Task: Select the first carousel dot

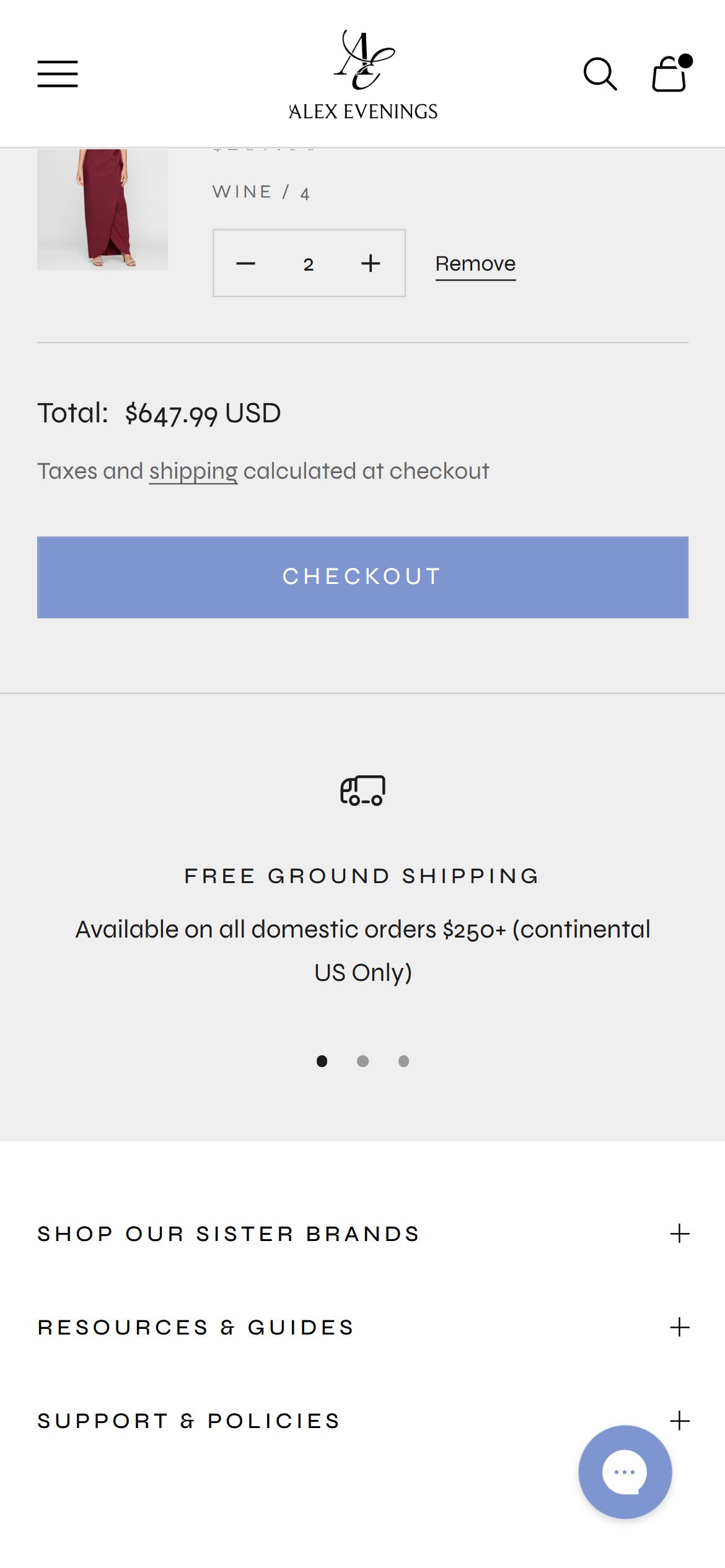Action: point(322,1061)
